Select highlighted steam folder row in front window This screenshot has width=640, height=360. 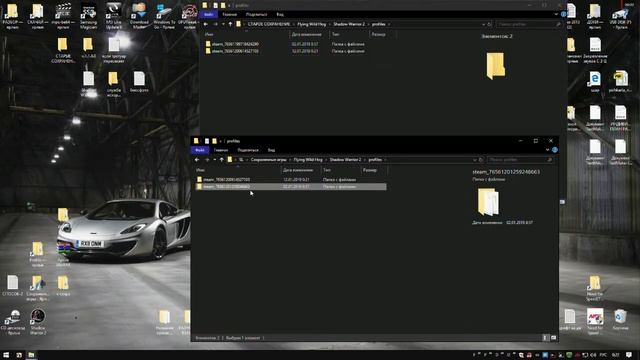290,187
